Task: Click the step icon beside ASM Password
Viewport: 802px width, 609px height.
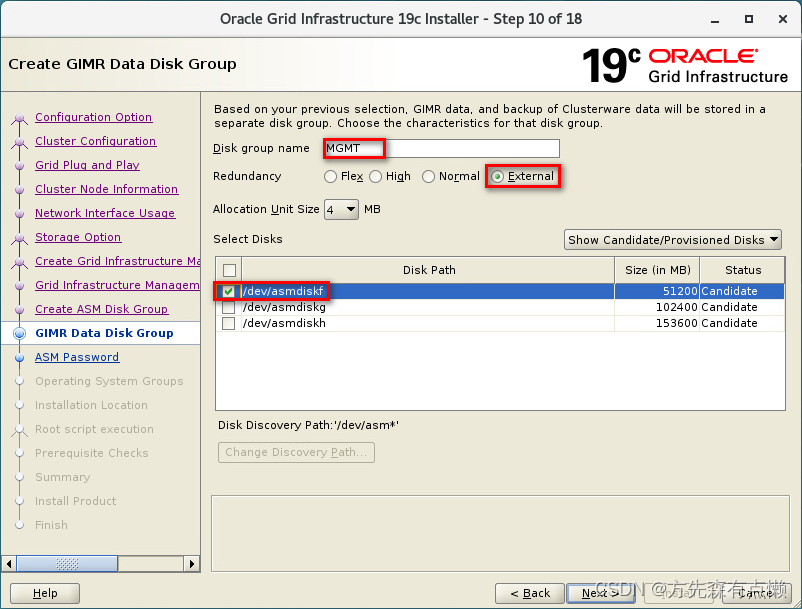Action: pyautogui.click(x=19, y=357)
